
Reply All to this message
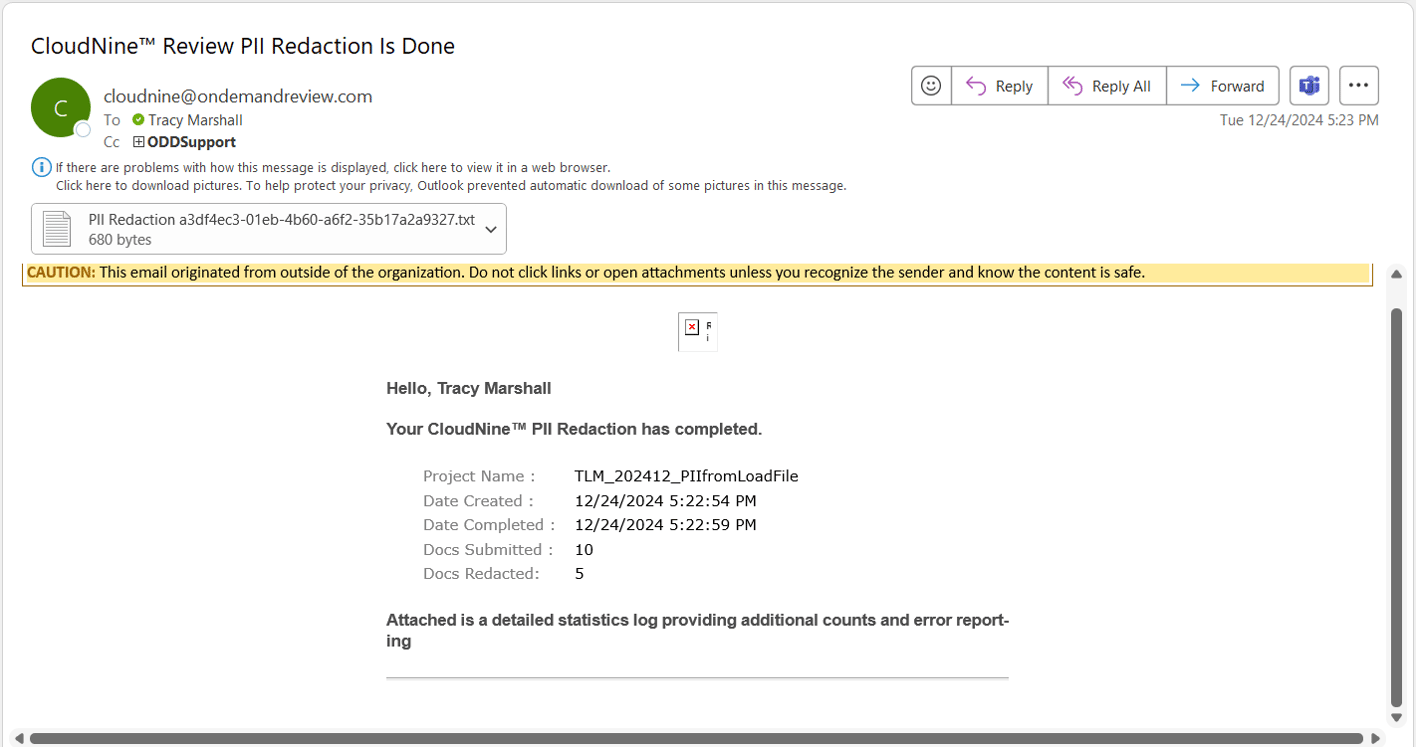point(1106,85)
